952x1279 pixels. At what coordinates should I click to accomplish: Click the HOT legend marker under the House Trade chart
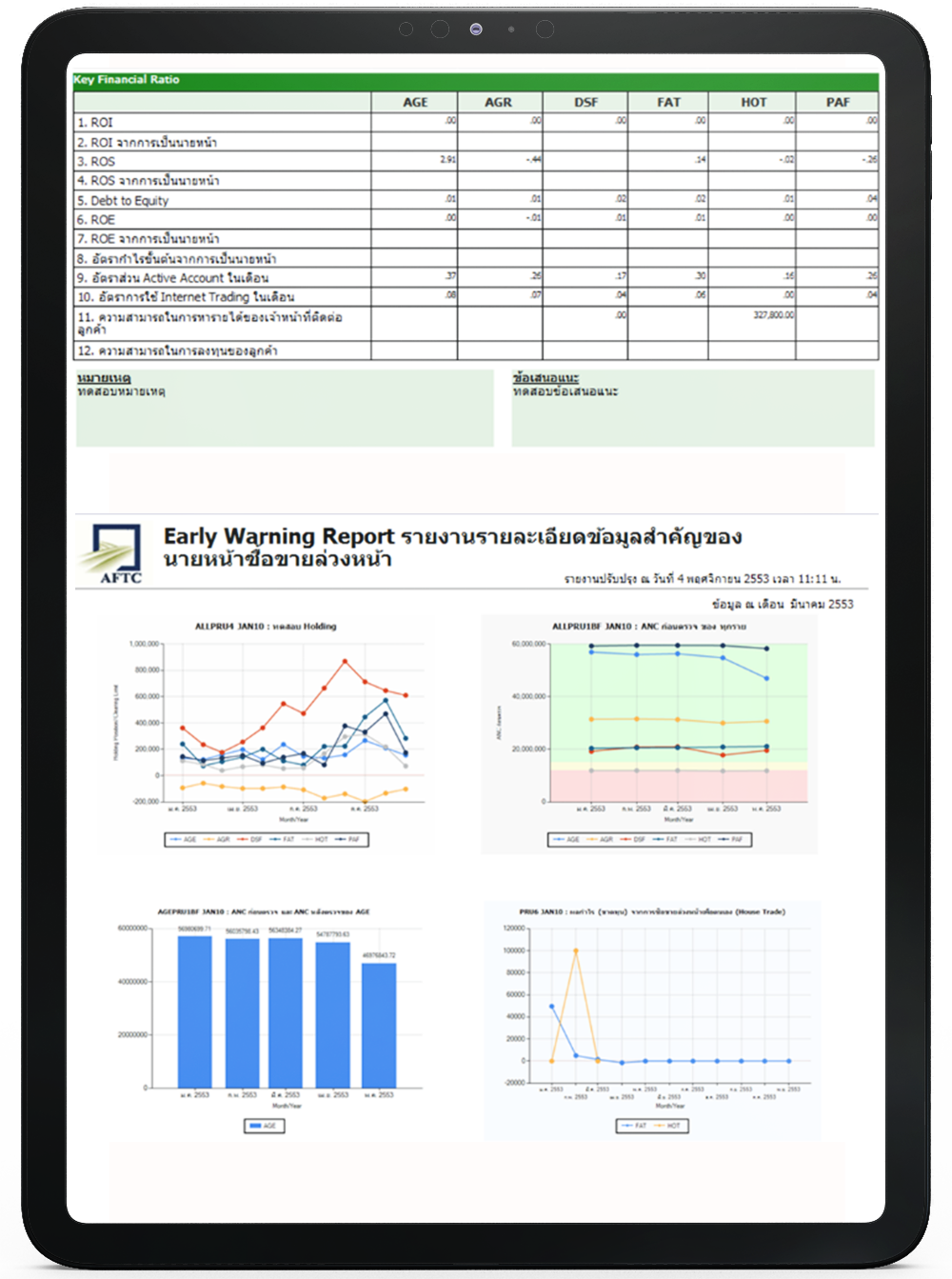662,1126
